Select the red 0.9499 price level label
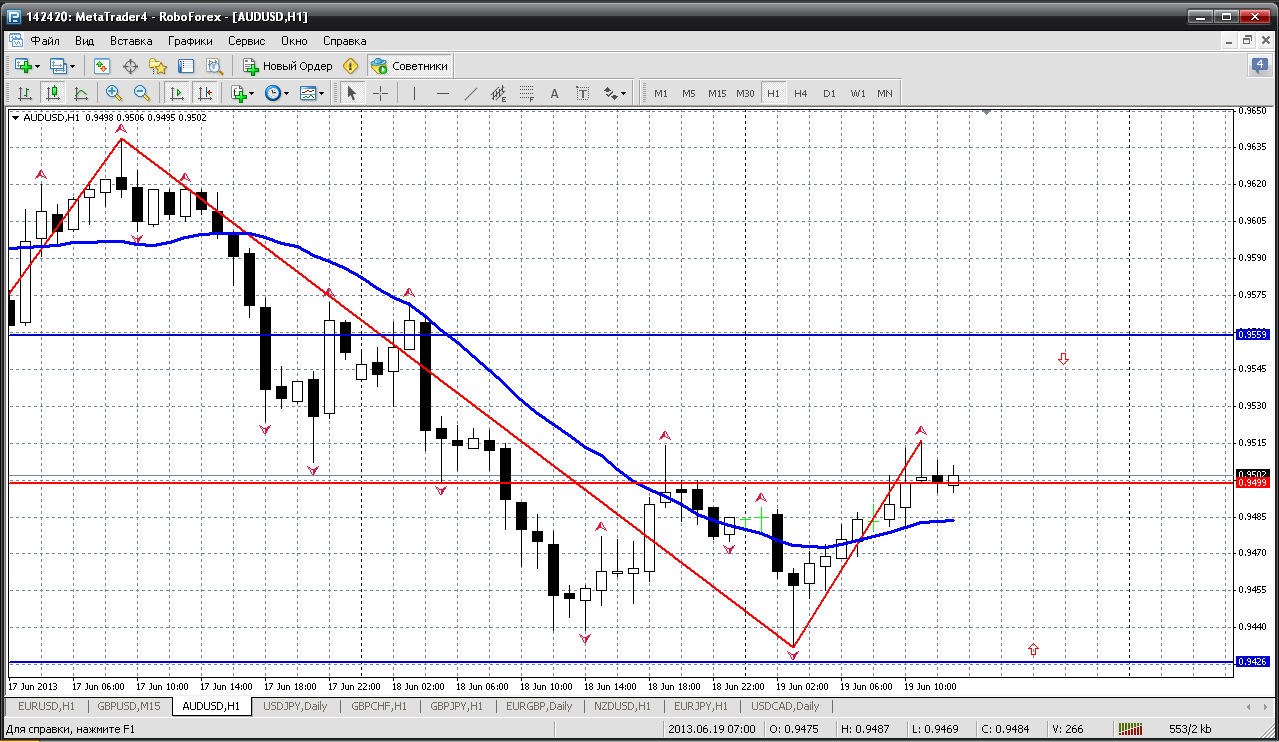 (x=1253, y=483)
